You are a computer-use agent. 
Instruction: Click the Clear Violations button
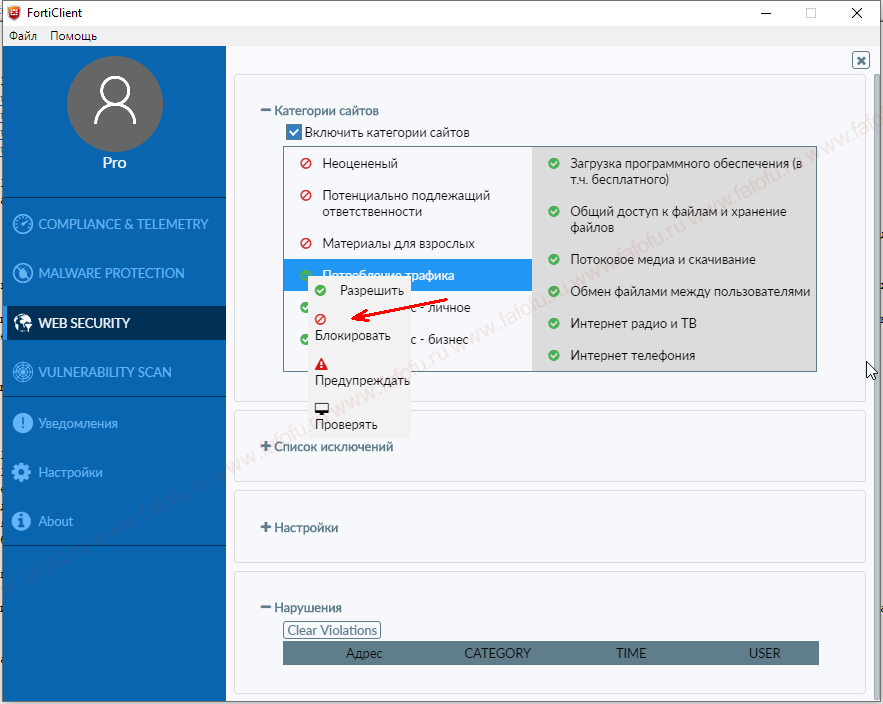(332, 630)
